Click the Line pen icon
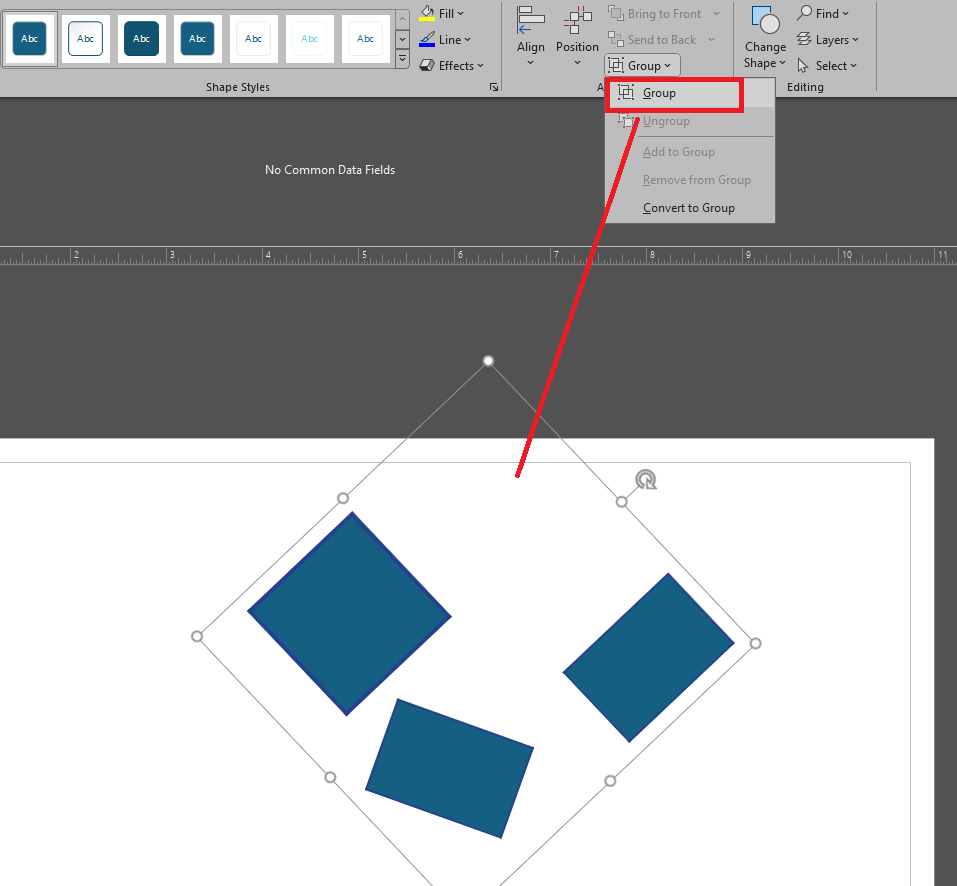 [x=427, y=40]
